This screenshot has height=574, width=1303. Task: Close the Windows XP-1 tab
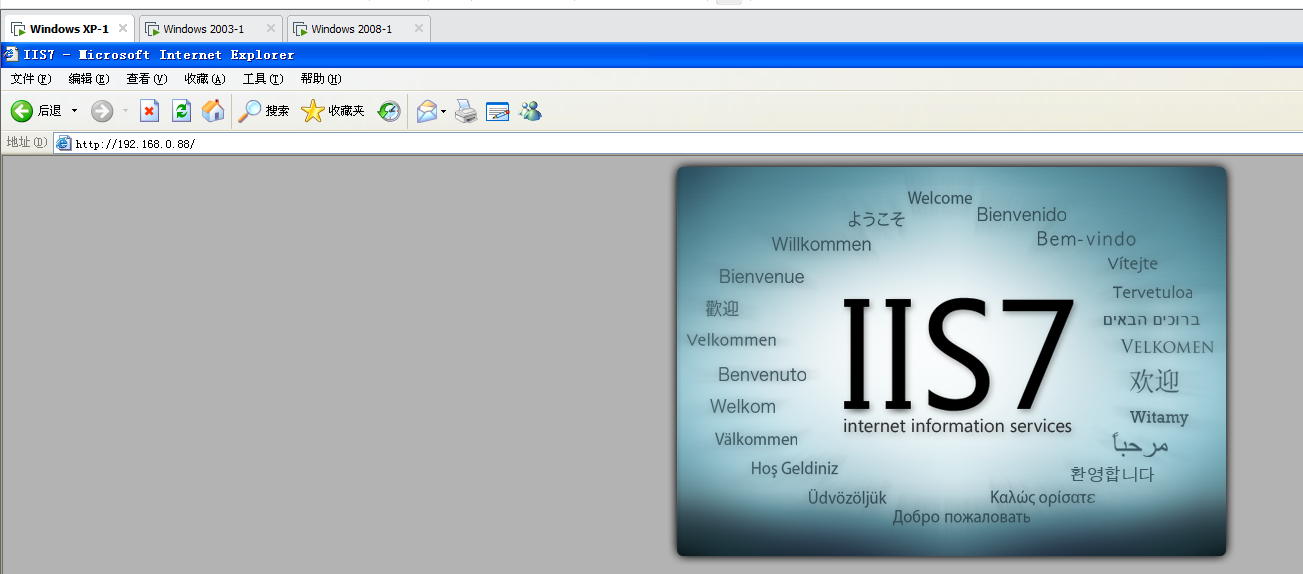[122, 29]
